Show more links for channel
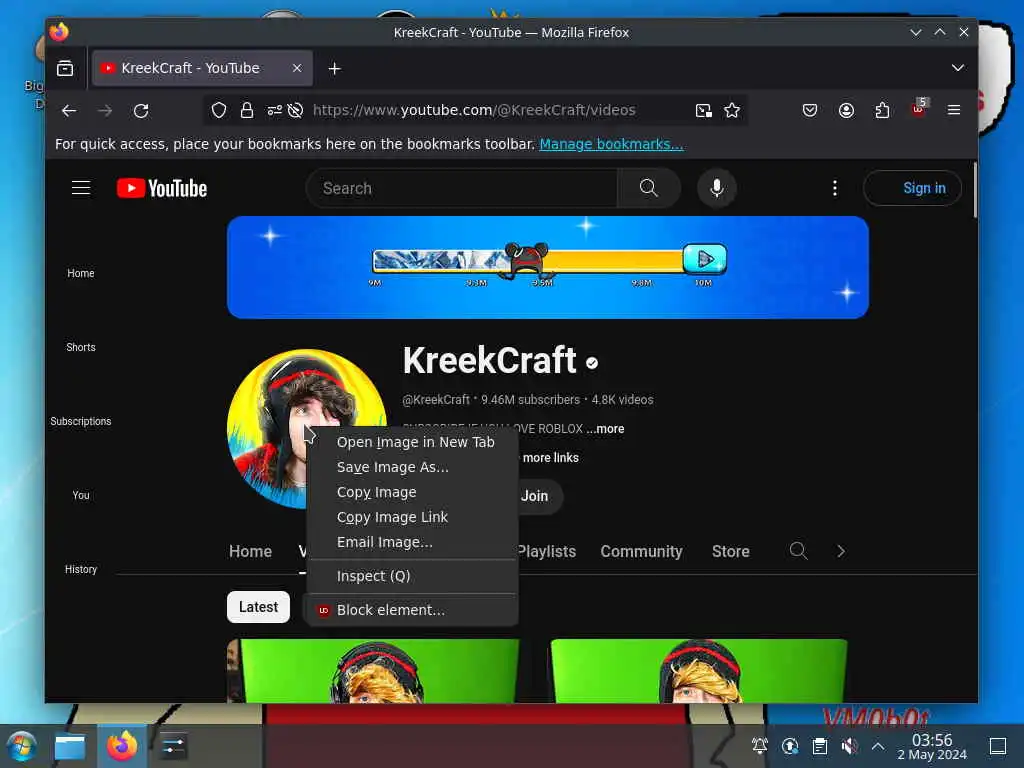 pos(551,457)
